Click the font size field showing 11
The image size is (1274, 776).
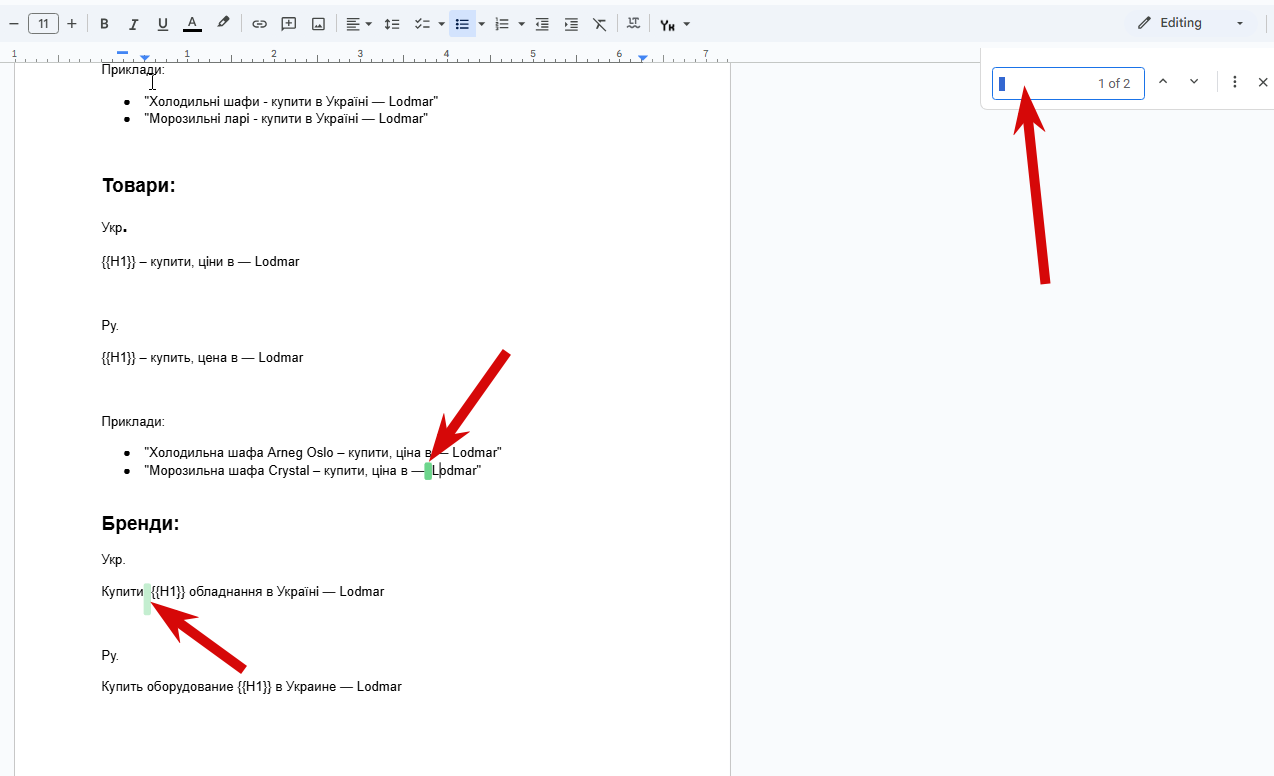click(x=43, y=23)
